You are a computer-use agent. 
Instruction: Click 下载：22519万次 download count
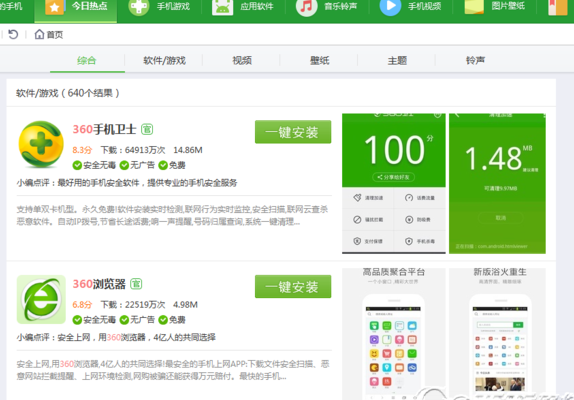tap(133, 304)
